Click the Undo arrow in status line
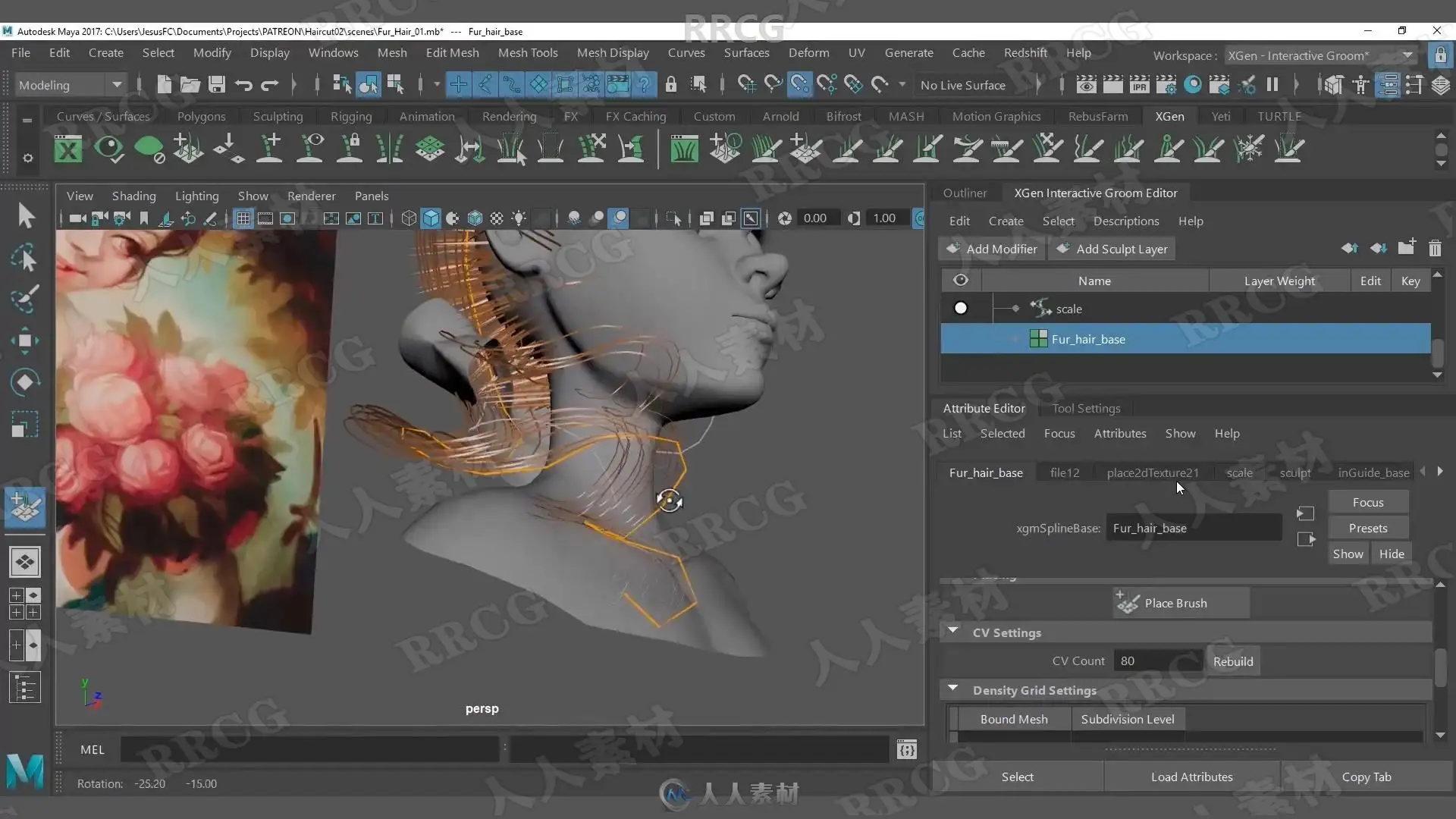Viewport: 1456px width, 819px height. coord(243,85)
